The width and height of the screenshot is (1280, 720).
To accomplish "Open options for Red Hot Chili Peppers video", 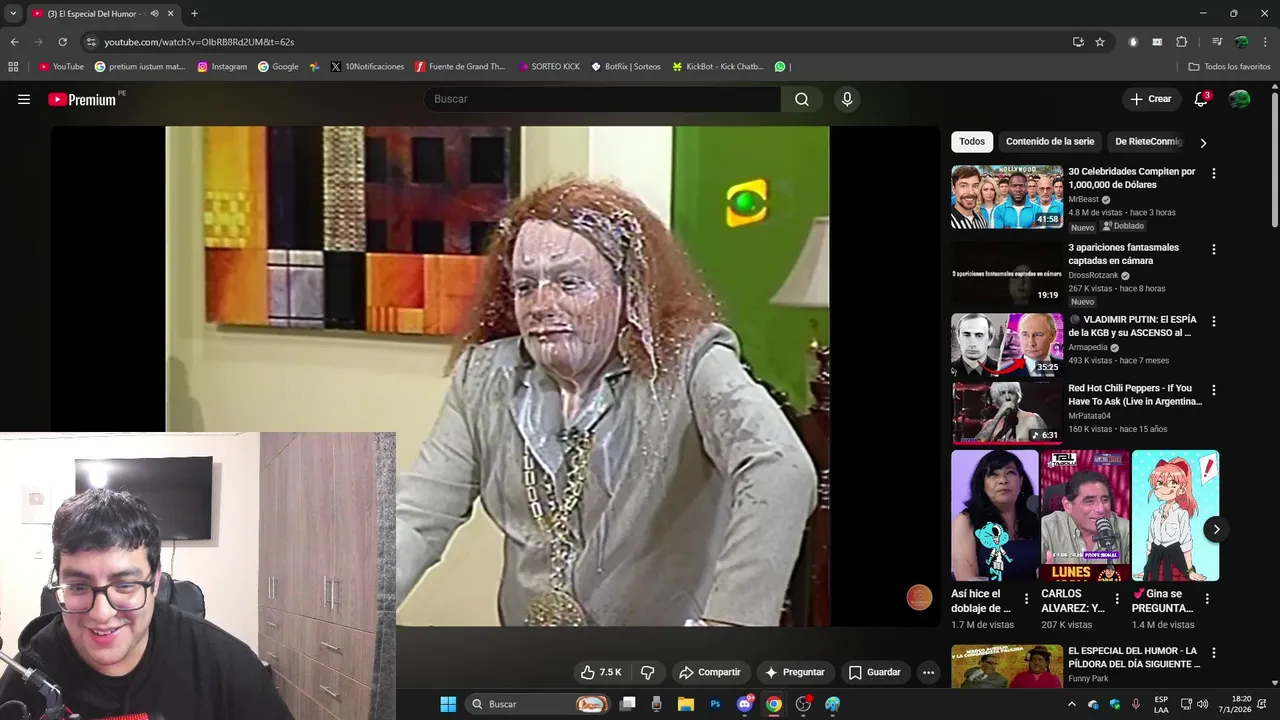I will 1214,390.
